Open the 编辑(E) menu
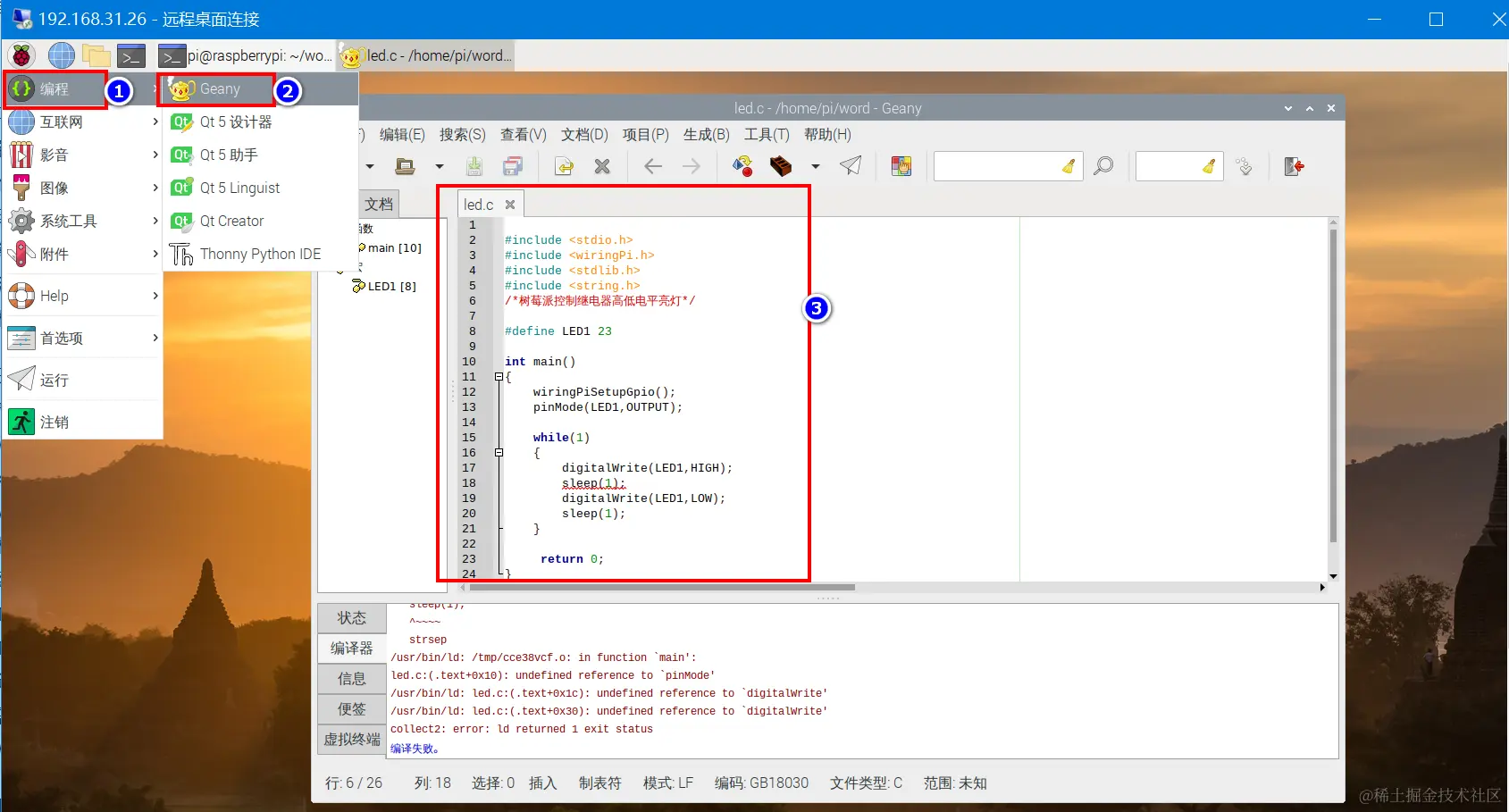The height and width of the screenshot is (812, 1509). coord(402,135)
